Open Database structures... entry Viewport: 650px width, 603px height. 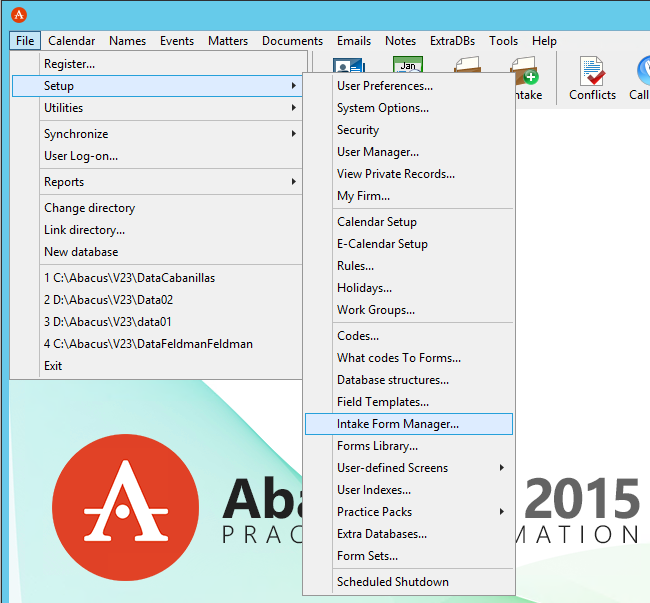tap(409, 380)
